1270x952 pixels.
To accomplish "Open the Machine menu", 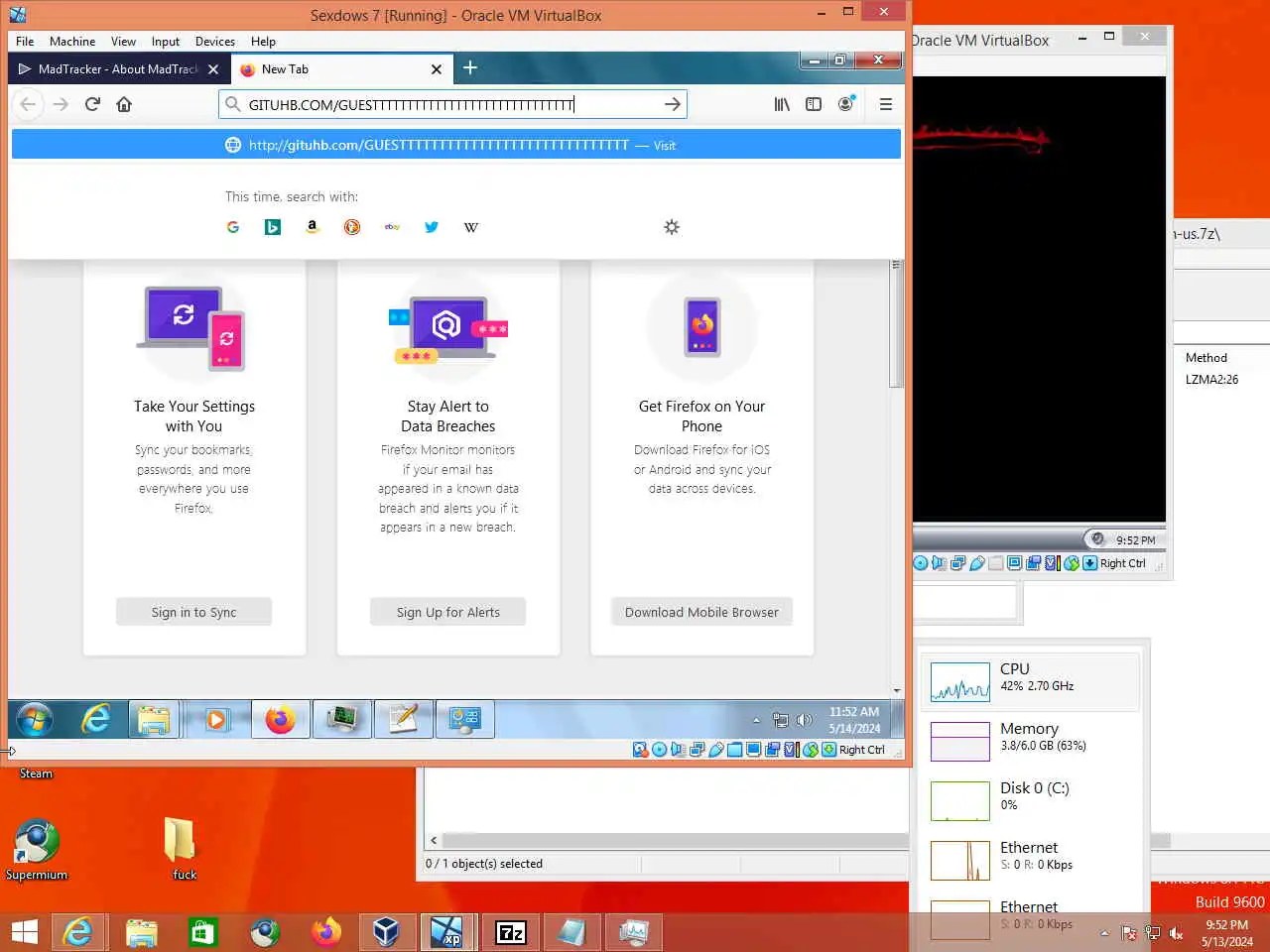I will pos(72,42).
